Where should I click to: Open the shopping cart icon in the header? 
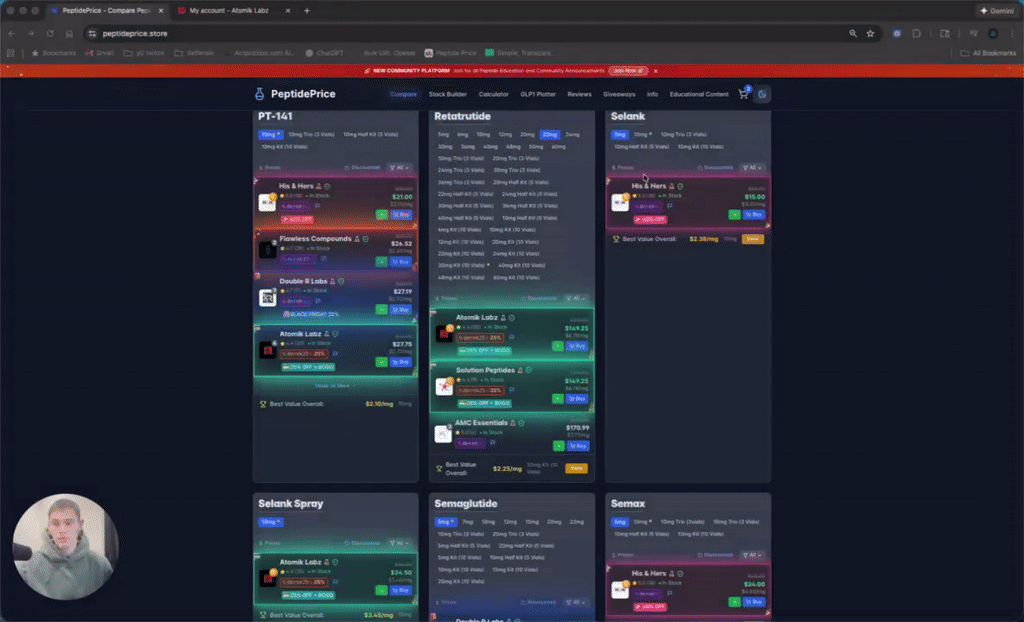point(744,92)
